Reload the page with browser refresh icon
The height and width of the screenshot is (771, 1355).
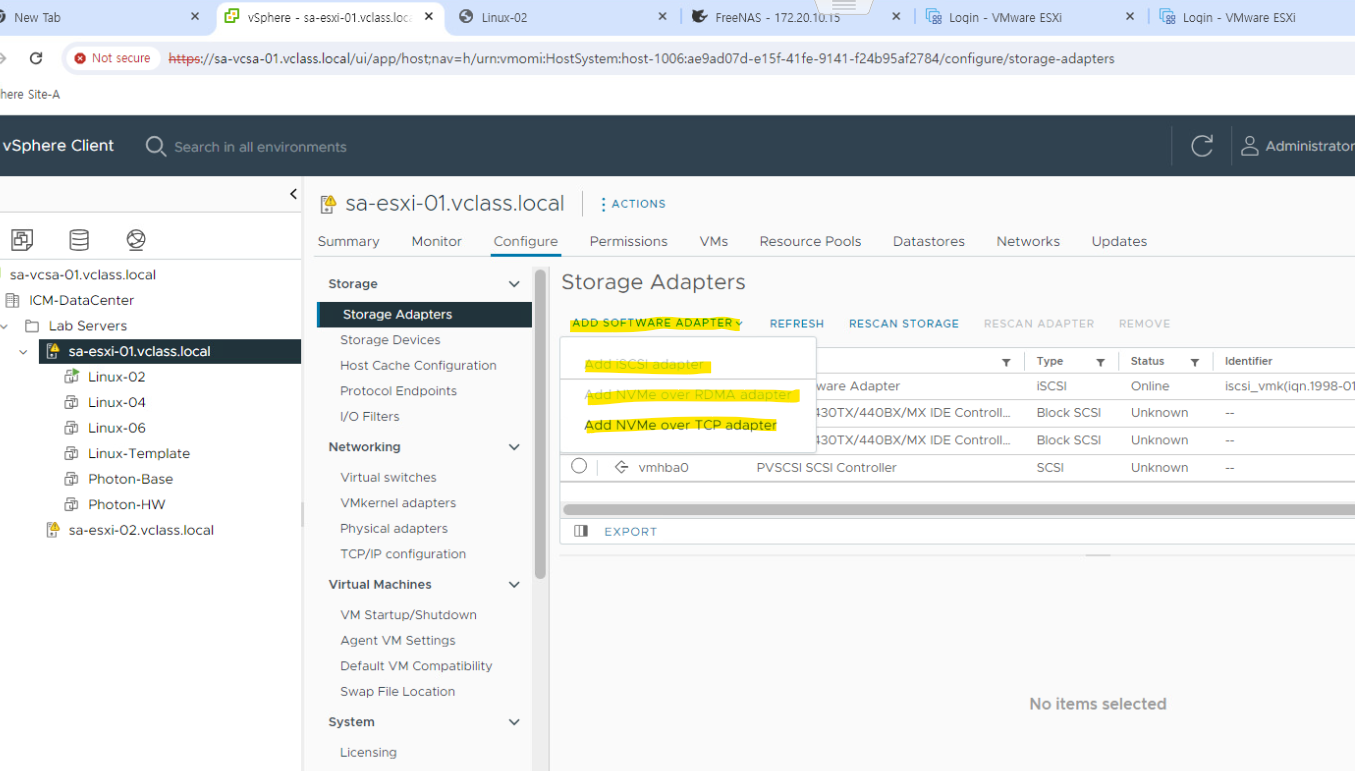(x=36, y=58)
